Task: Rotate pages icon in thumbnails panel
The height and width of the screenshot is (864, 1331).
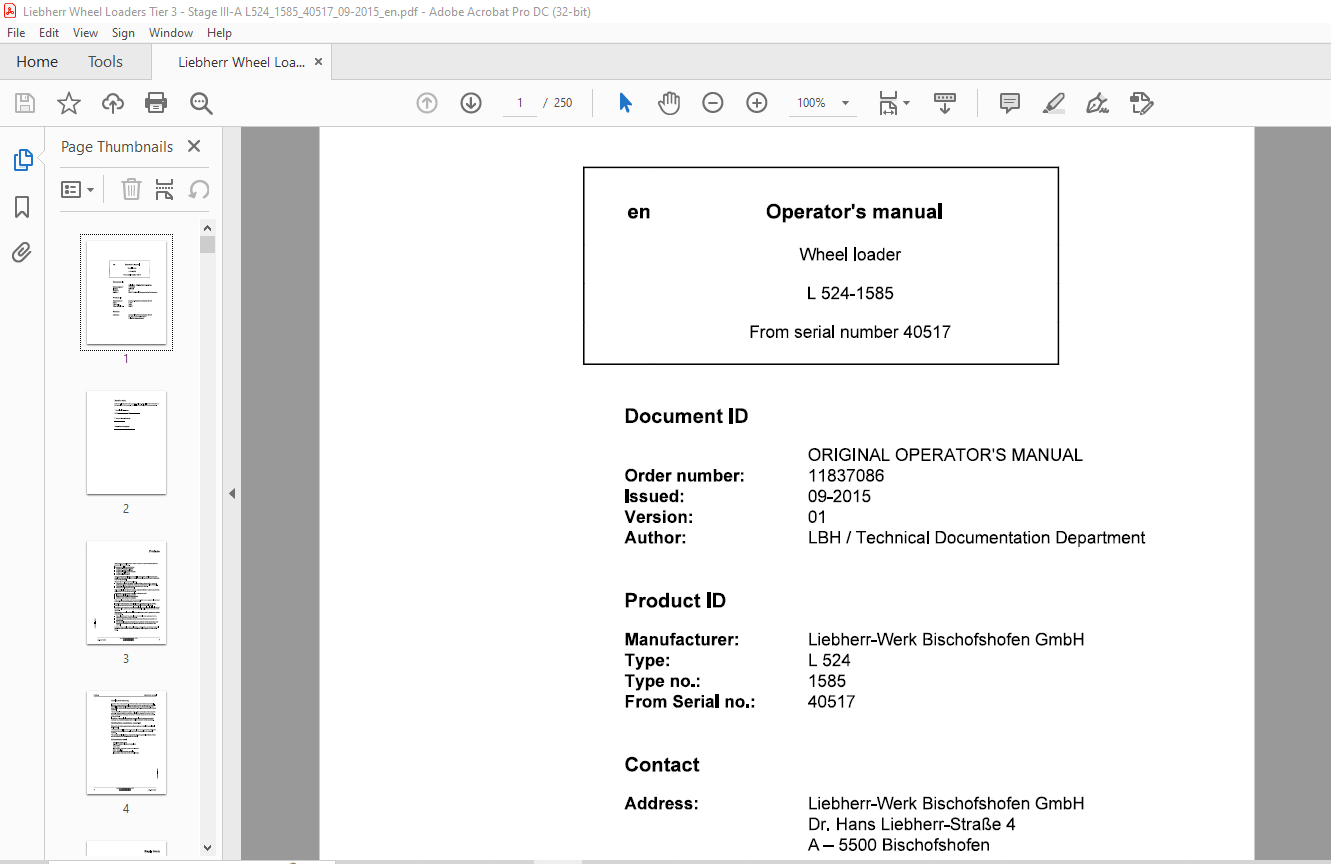Action: point(199,189)
